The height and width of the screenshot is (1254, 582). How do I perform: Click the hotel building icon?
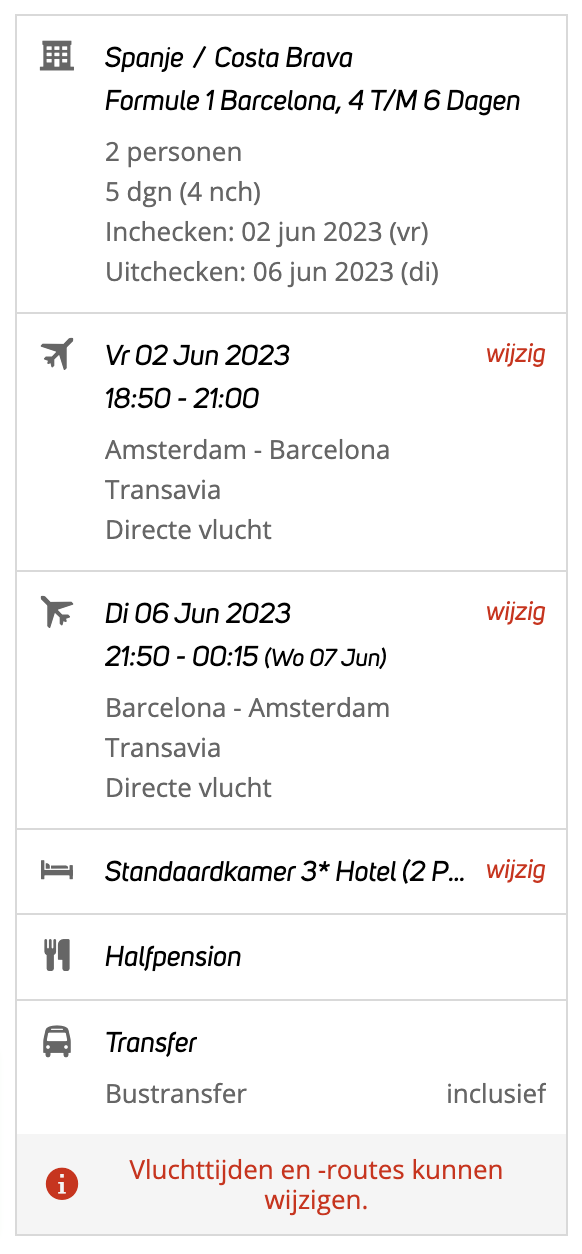(57, 55)
